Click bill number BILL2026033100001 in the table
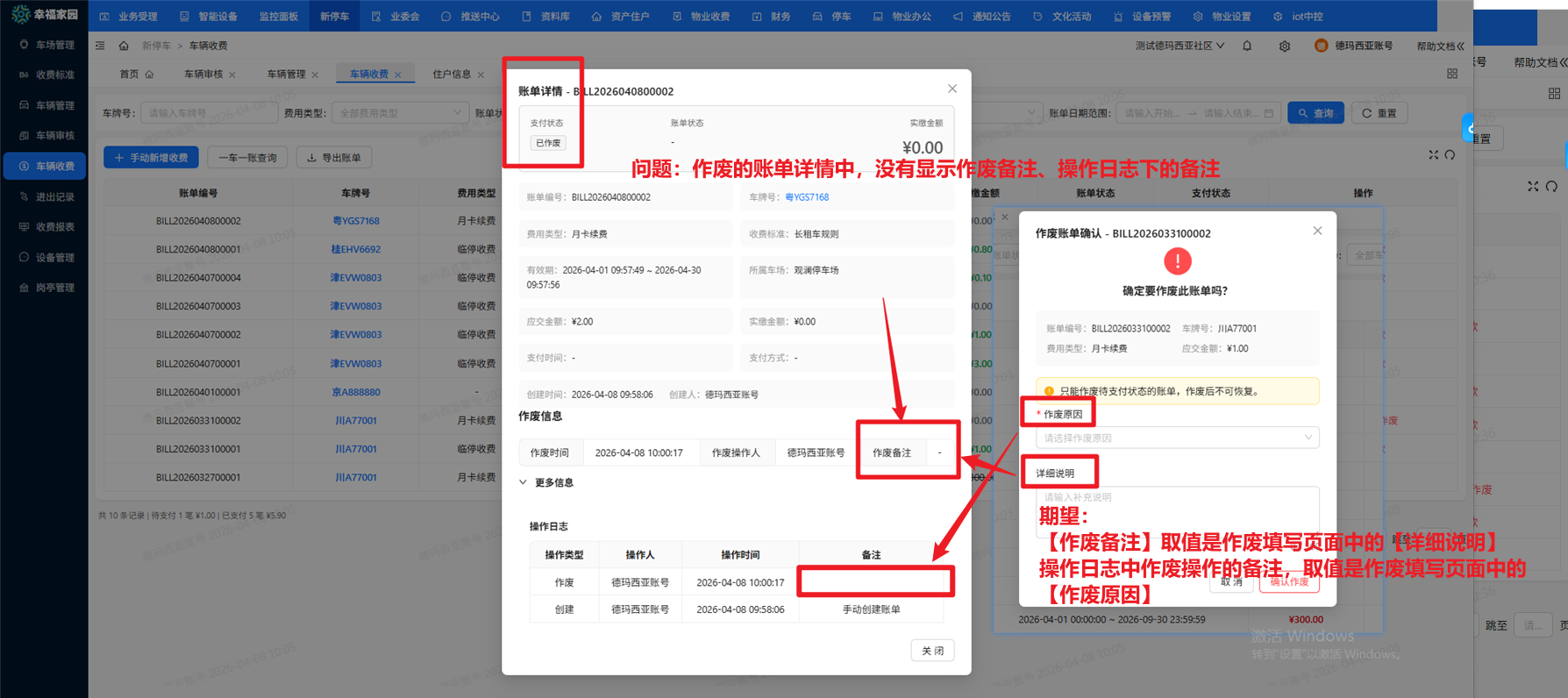1568x698 pixels. [x=198, y=449]
